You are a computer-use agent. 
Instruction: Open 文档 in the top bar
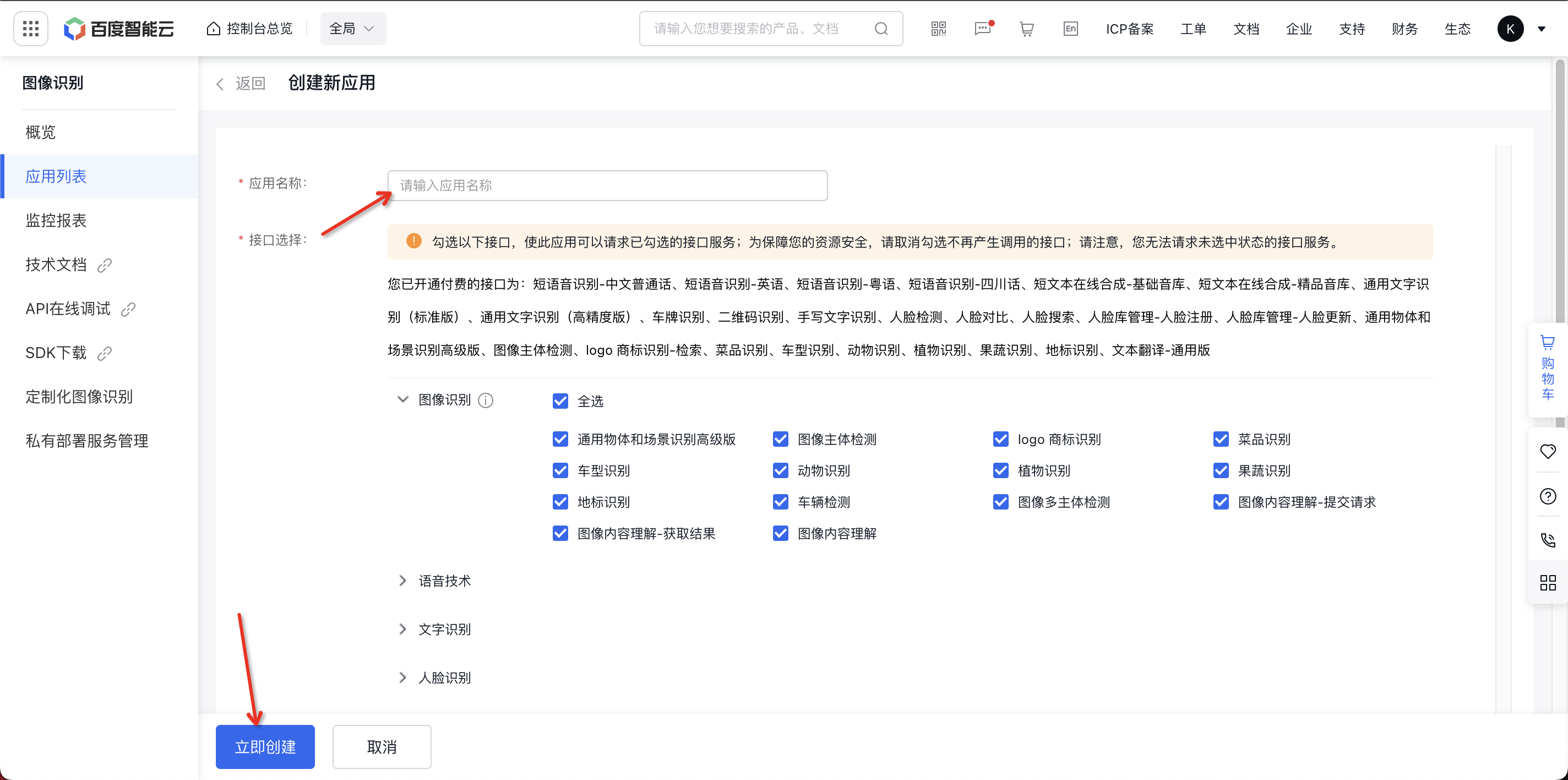click(x=1246, y=29)
